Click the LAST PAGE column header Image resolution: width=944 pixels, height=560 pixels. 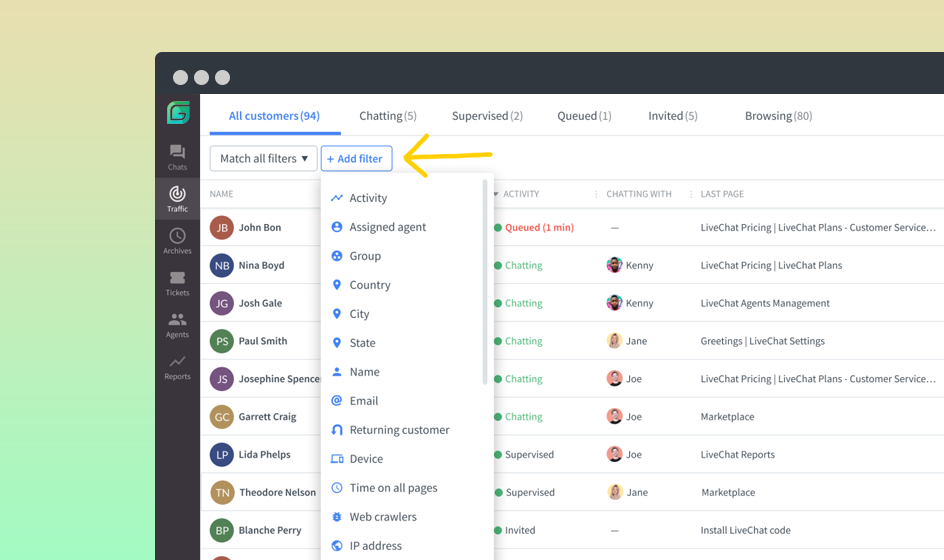(722, 194)
